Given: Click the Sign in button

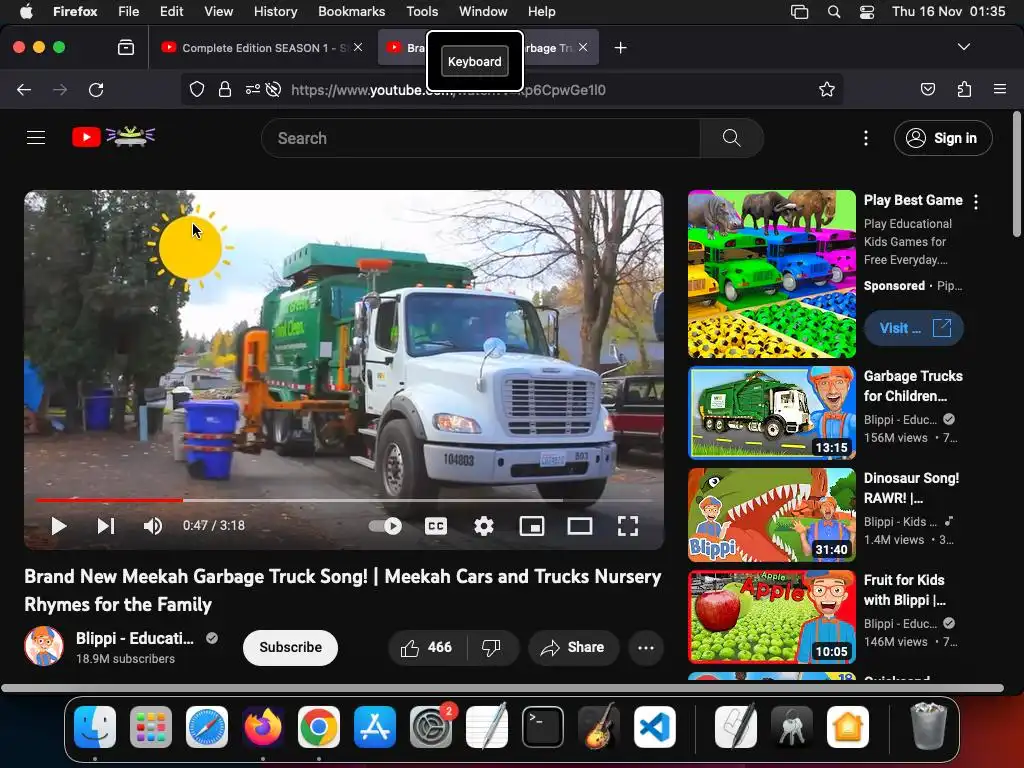Looking at the screenshot, I should pos(943,138).
